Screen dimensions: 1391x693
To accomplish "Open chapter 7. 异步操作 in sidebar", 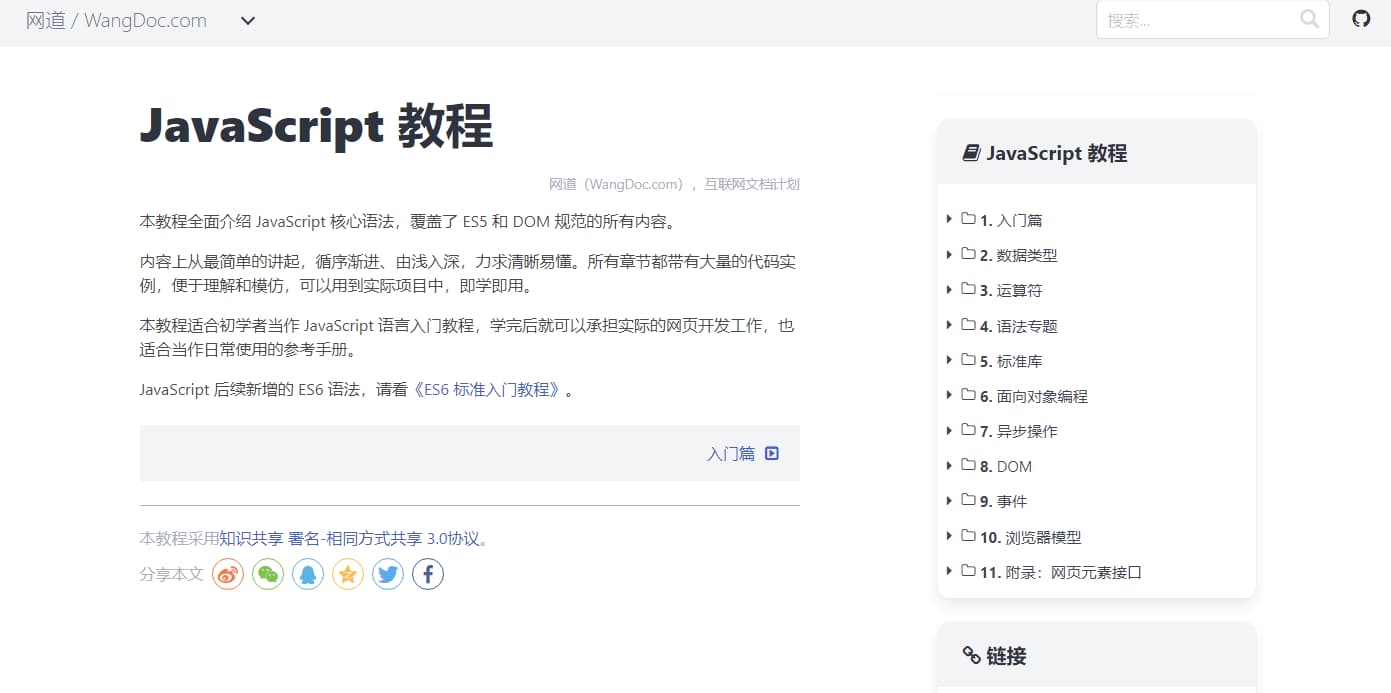I will [x=1018, y=431].
